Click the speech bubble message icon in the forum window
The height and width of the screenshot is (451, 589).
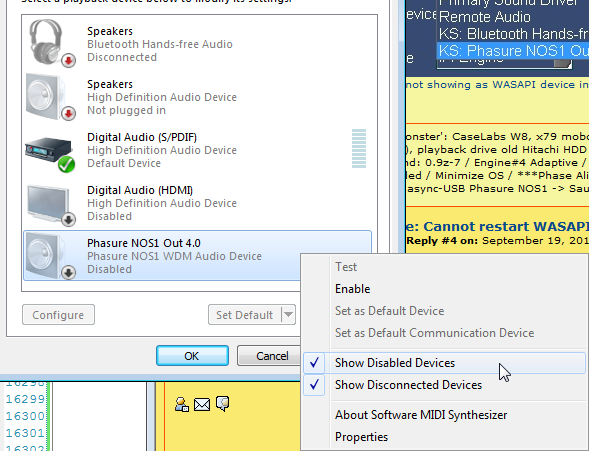[x=223, y=404]
